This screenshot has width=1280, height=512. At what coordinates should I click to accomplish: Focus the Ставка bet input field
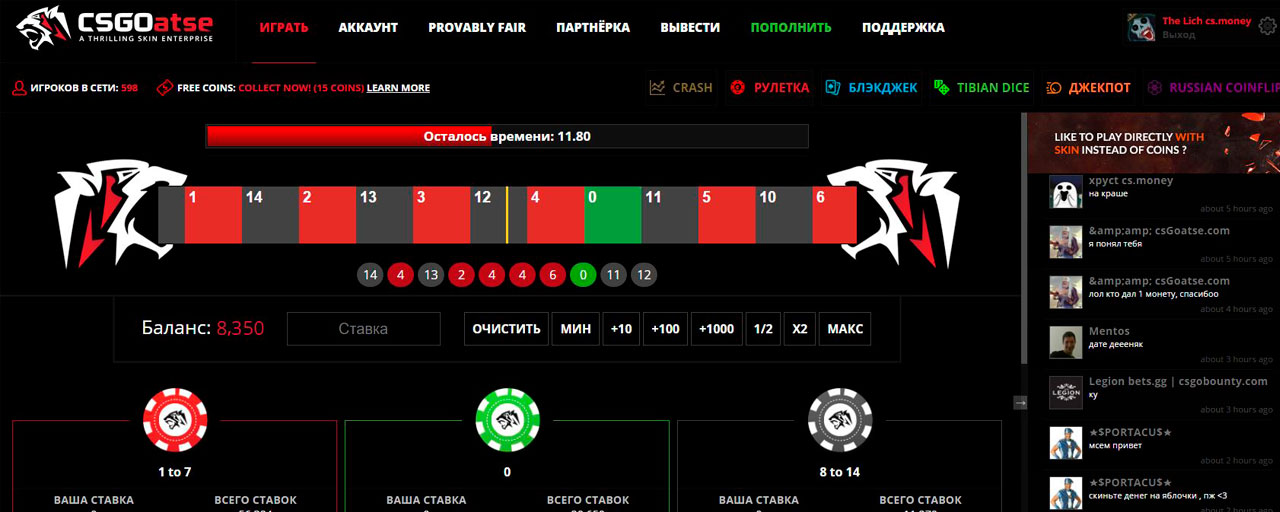(363, 329)
